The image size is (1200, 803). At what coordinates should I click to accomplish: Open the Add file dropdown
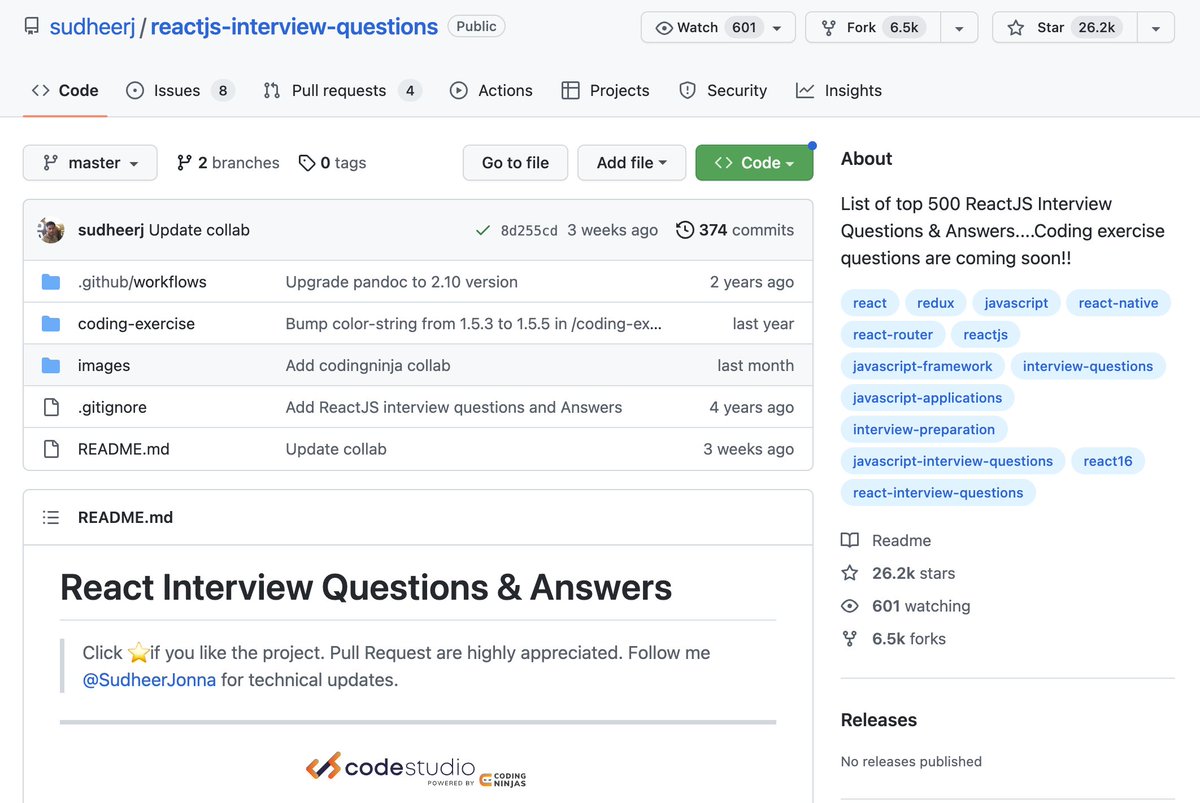click(632, 163)
